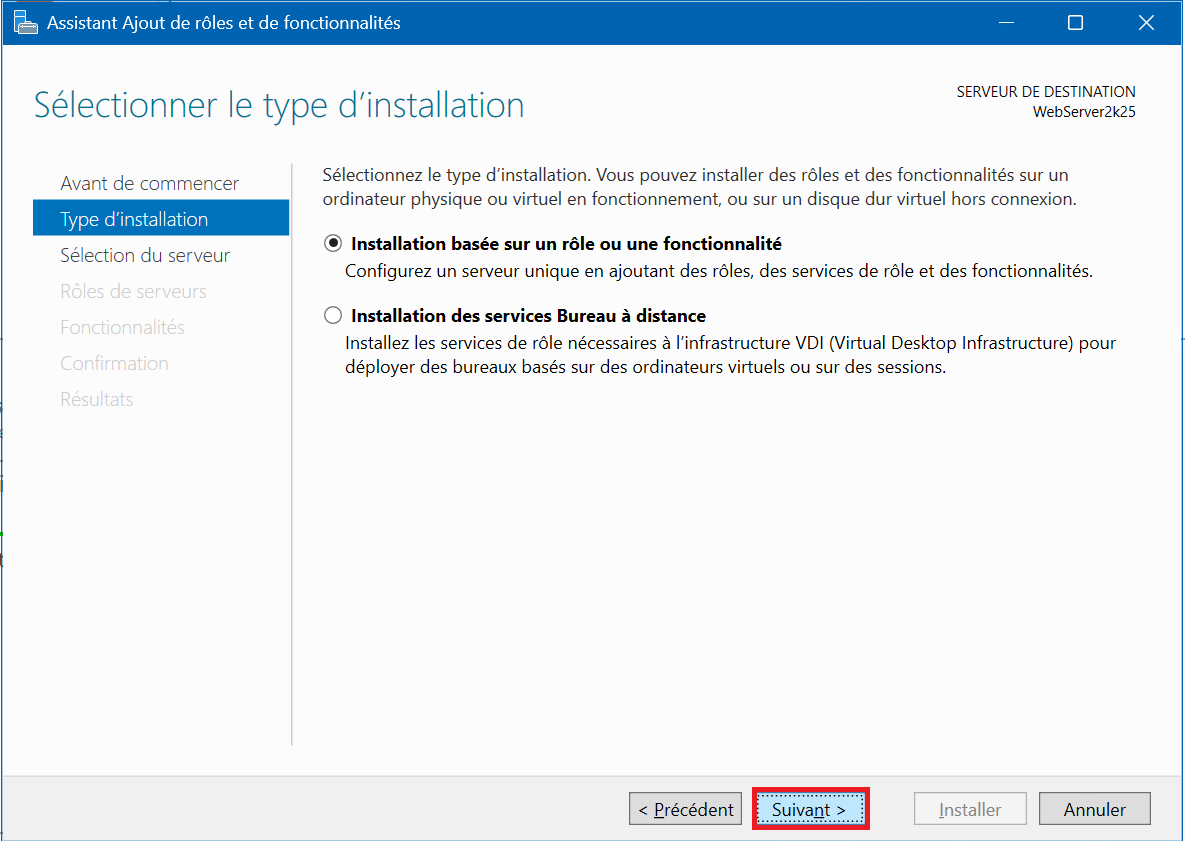Click the 'Rôles de serveurs' sidebar step

pos(133,291)
